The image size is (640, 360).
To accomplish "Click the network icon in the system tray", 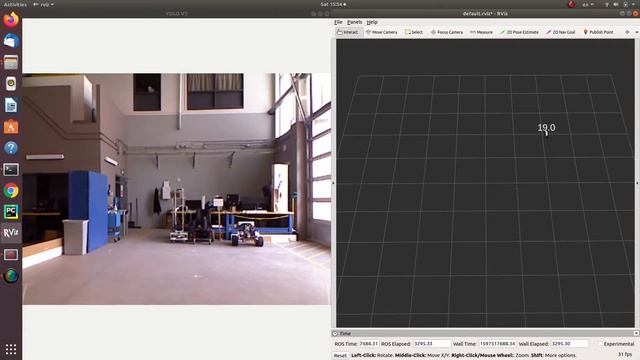I will click(607, 4).
